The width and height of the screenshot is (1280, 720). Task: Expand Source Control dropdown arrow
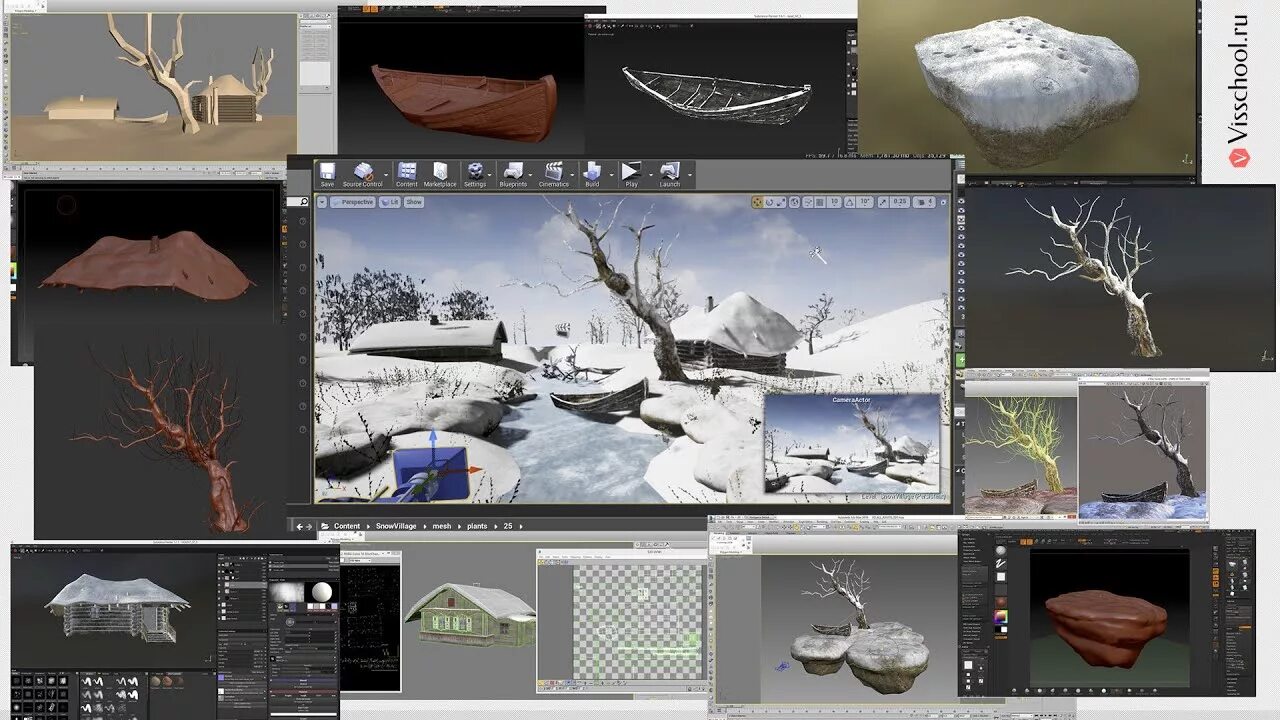point(386,175)
